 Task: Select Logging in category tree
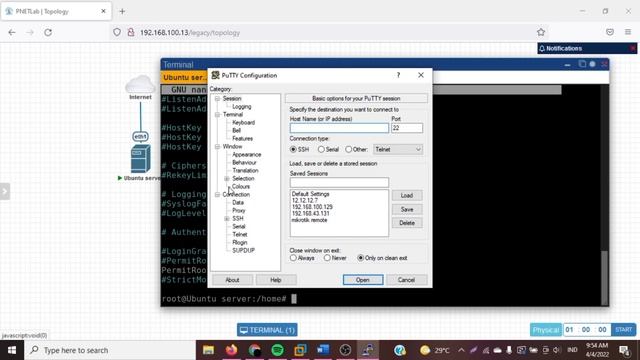click(242, 107)
